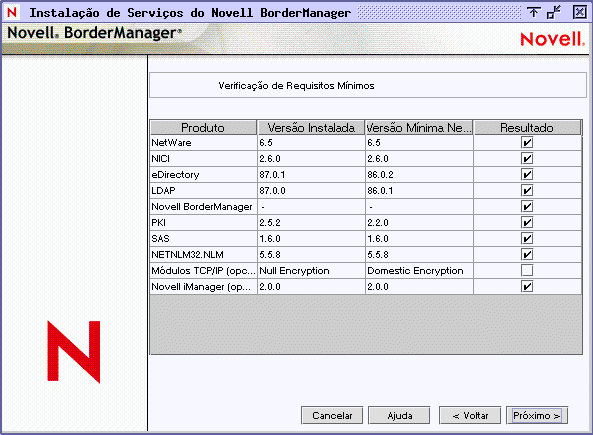Toggle the NetWare result checkbox
The height and width of the screenshot is (435, 593).
coord(527,143)
